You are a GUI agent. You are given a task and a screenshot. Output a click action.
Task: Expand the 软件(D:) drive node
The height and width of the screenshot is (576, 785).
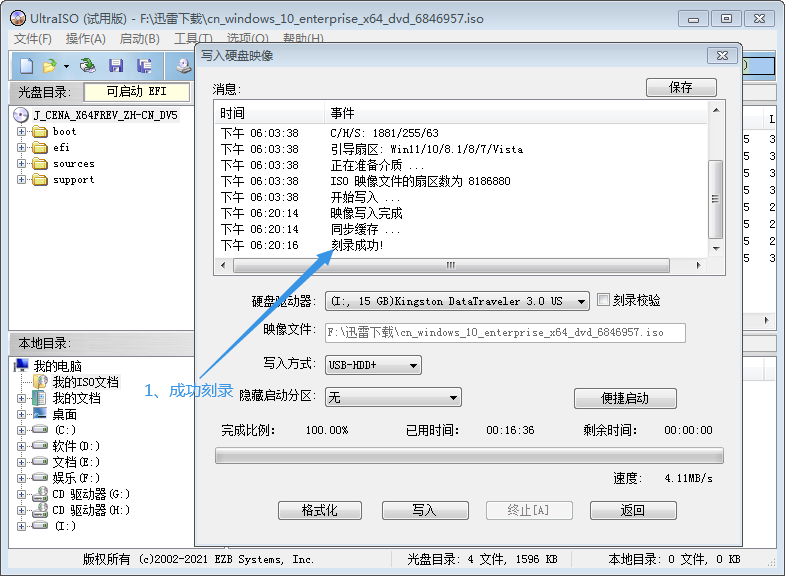[x=21, y=446]
